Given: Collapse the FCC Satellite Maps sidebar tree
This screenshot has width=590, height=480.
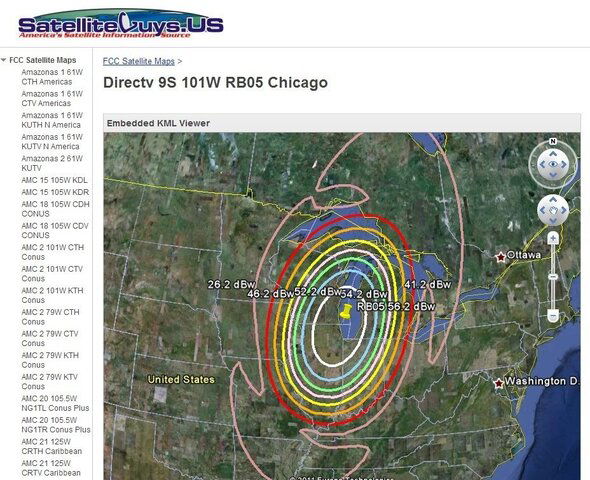Looking at the screenshot, I should (4, 60).
